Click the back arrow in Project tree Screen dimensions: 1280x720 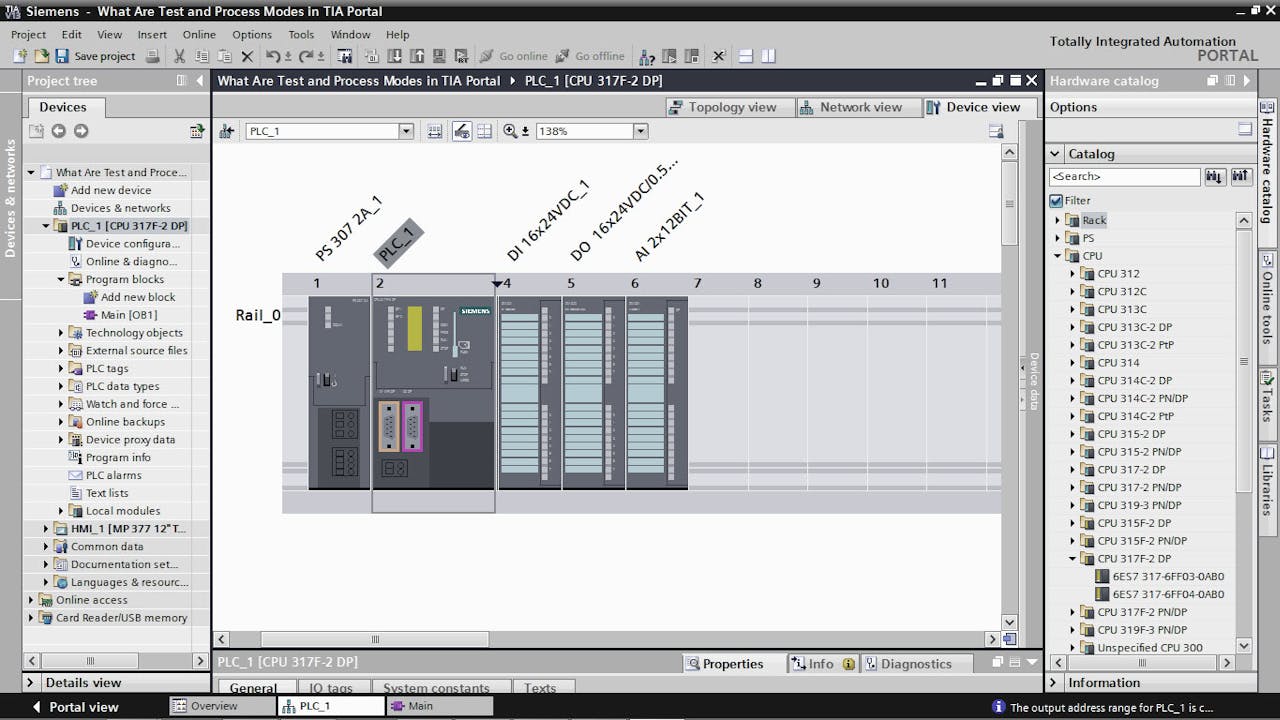[x=58, y=131]
